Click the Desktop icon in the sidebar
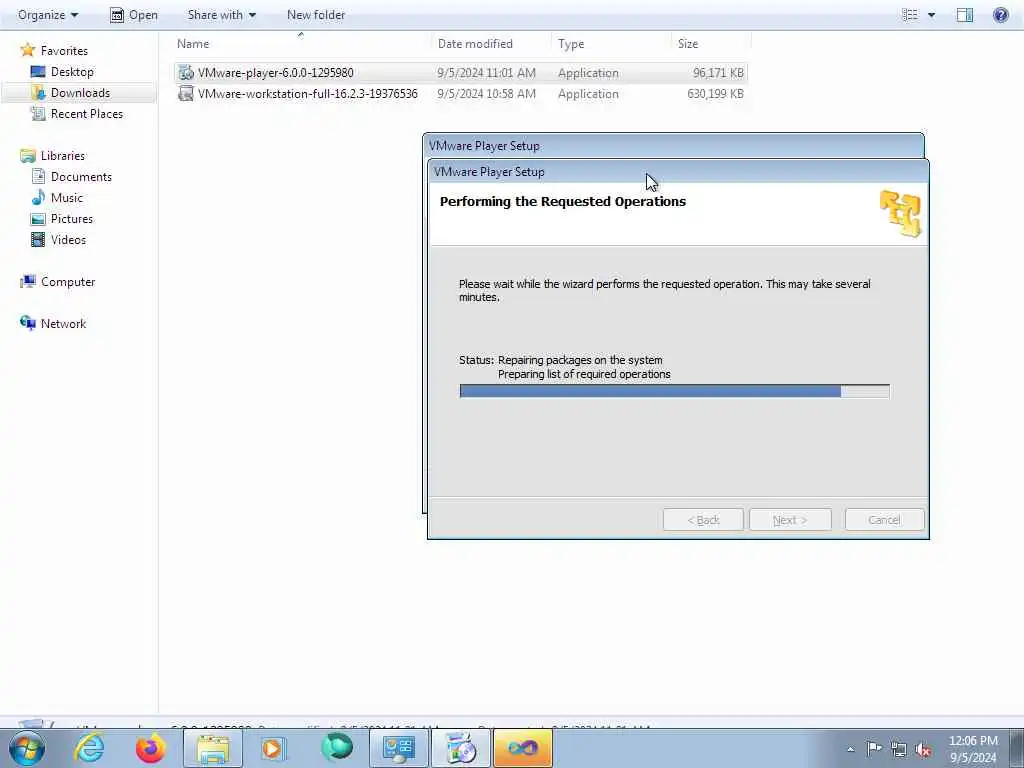 (38, 72)
